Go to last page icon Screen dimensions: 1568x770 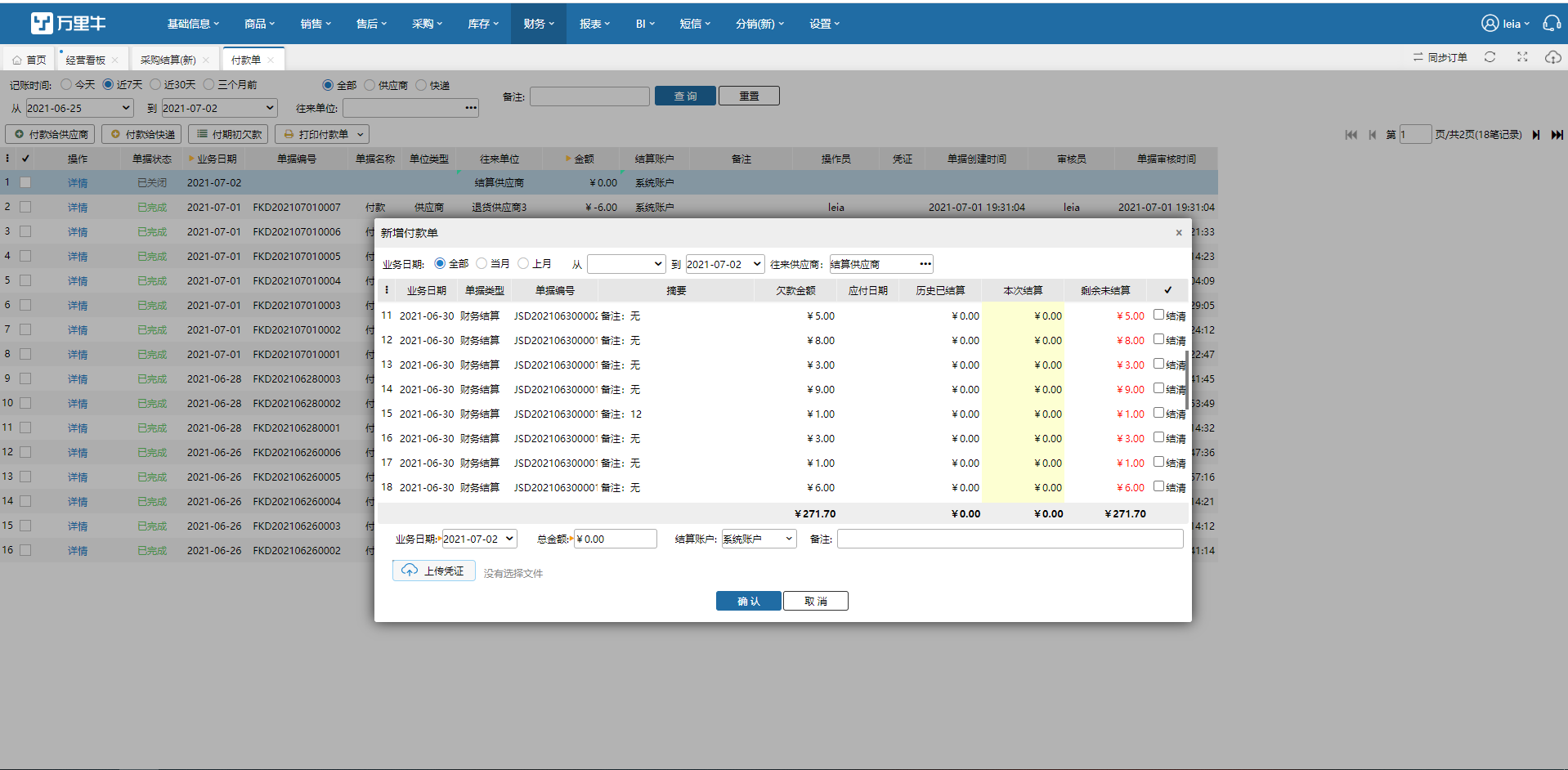click(x=1557, y=135)
